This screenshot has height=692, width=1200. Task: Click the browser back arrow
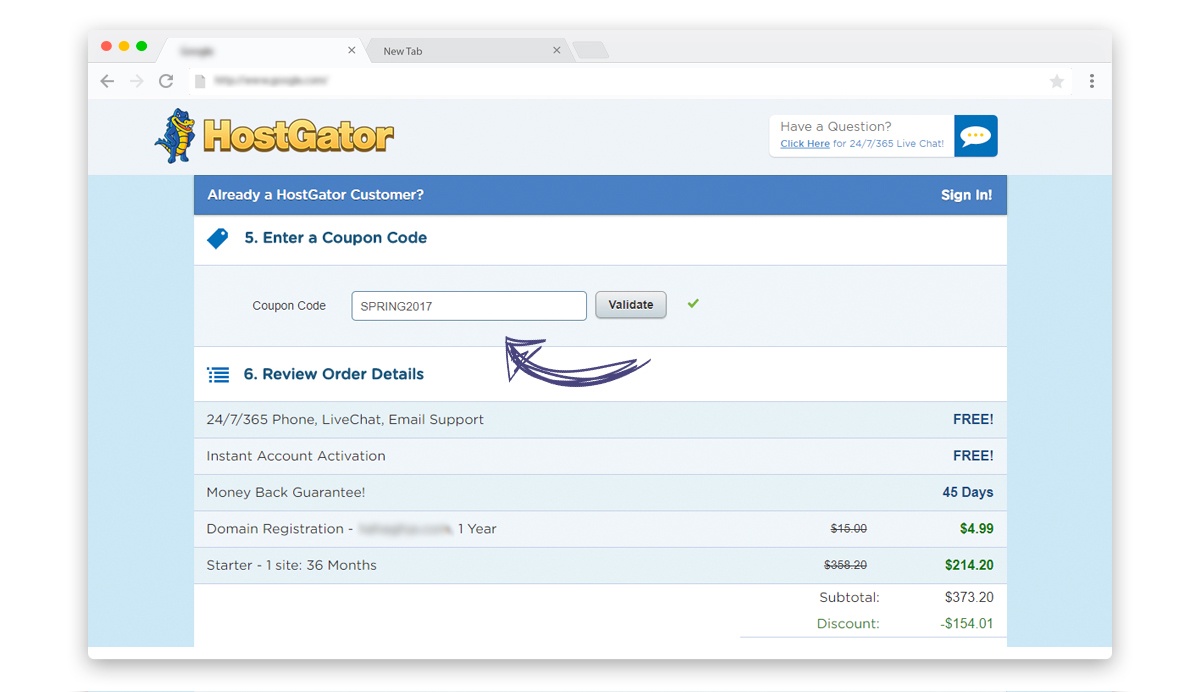point(107,81)
